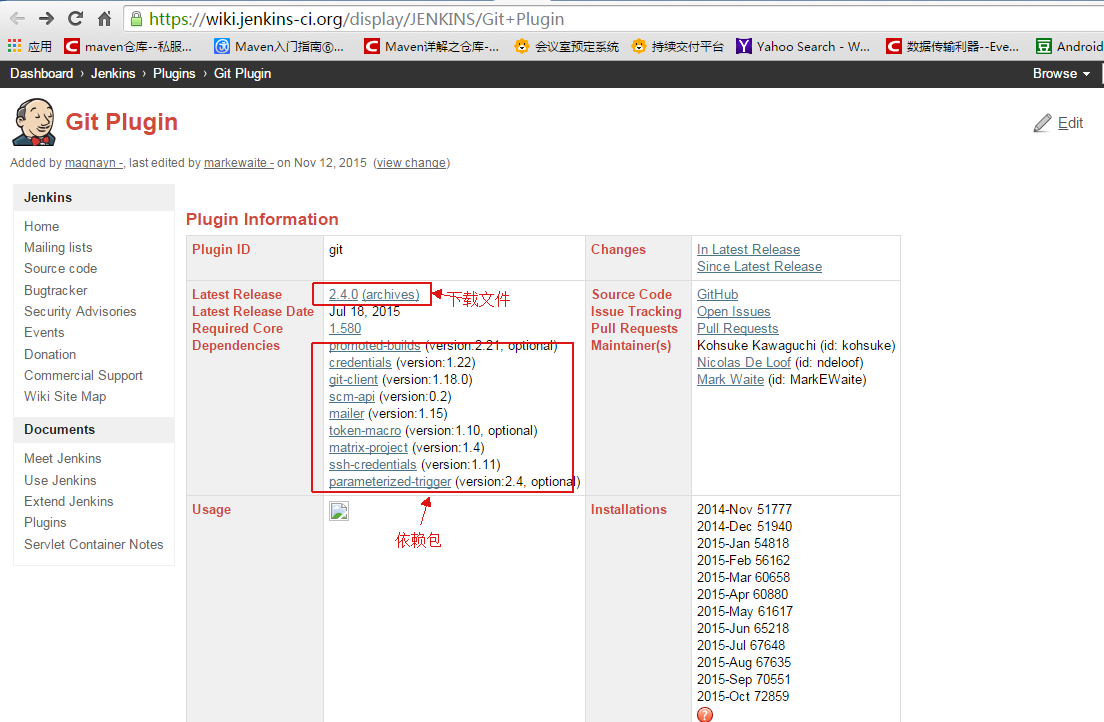
Task: Open ssh-credentials dependency link
Action: [x=372, y=464]
